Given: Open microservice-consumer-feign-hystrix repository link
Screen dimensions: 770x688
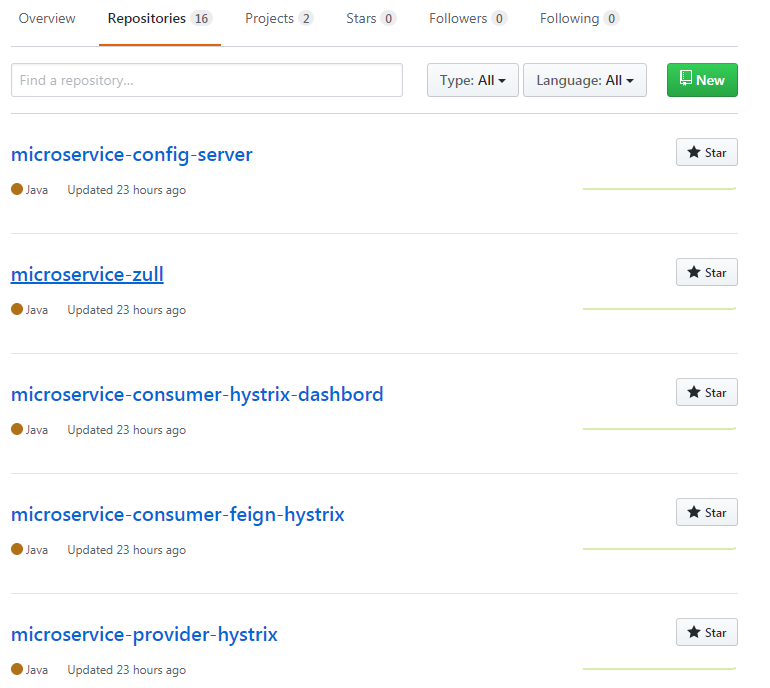Looking at the screenshot, I should (x=177, y=515).
